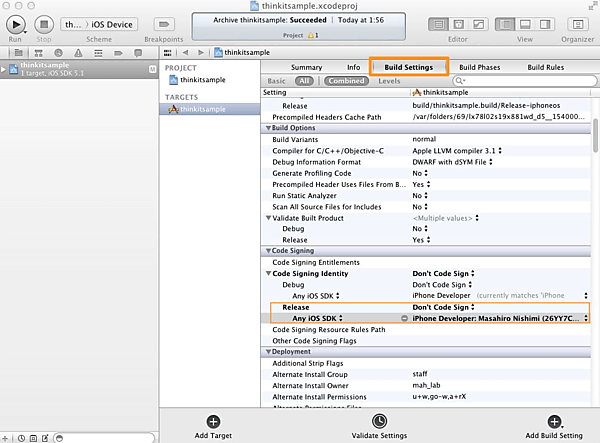The height and width of the screenshot is (443, 600).
Task: Click the Levels filter button
Action: [x=389, y=80]
